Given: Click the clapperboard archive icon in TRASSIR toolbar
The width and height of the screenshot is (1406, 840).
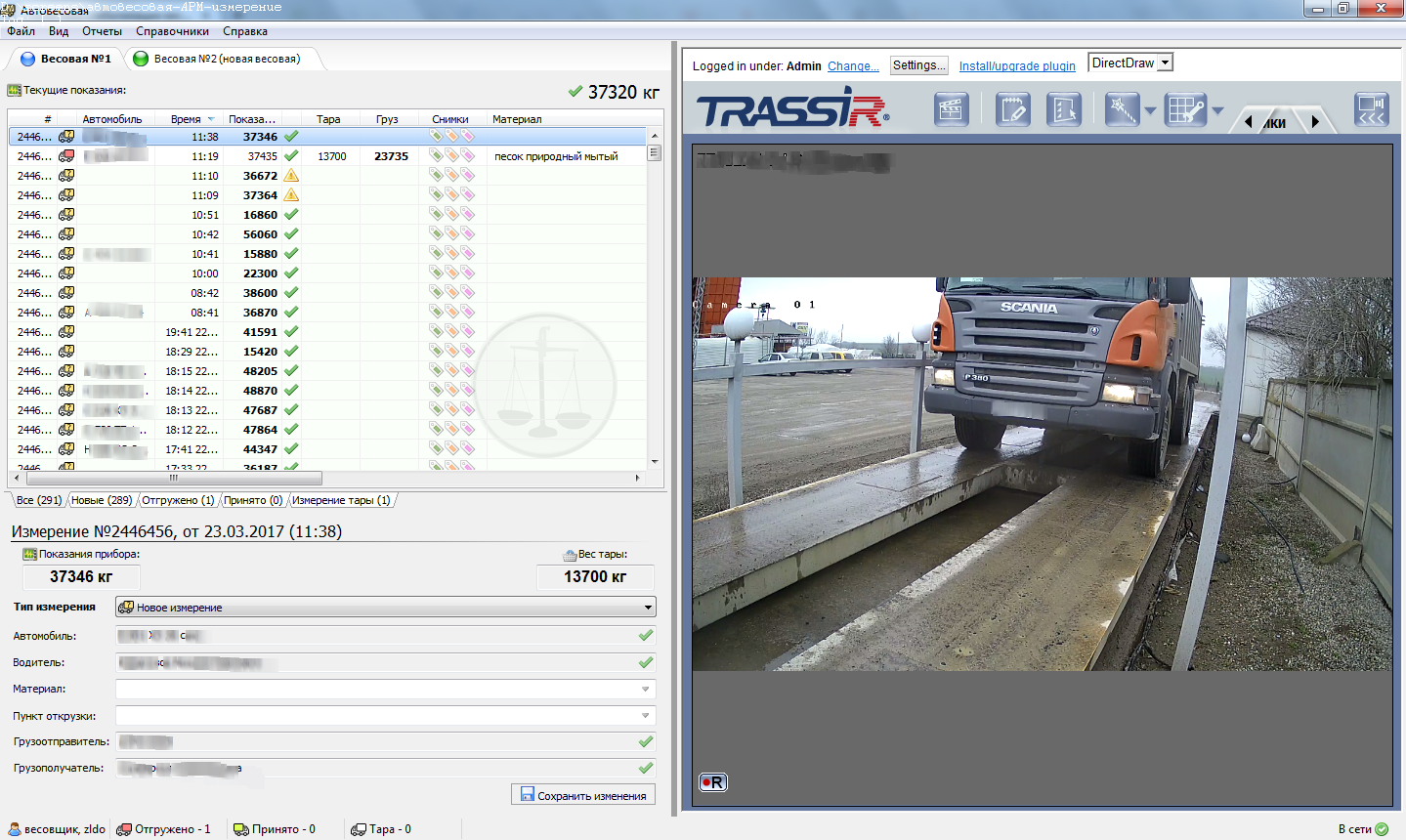Looking at the screenshot, I should tap(951, 109).
